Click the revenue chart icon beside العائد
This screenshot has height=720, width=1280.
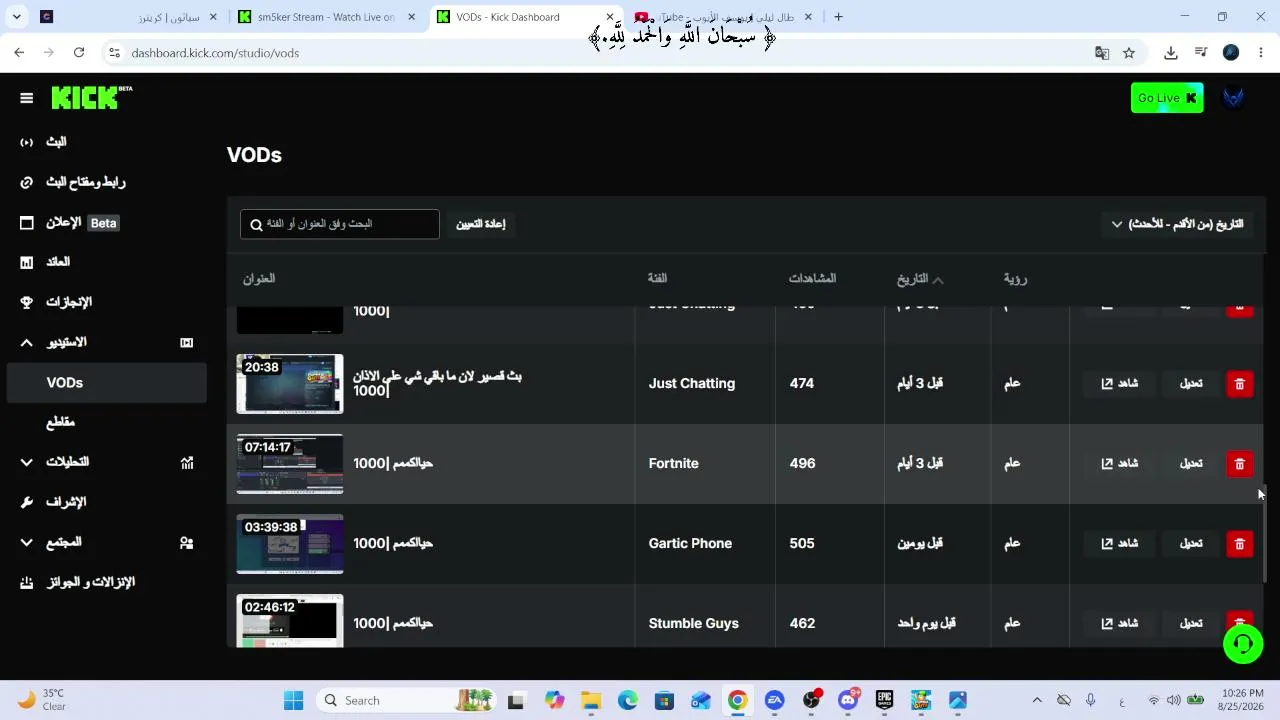[x=27, y=262]
